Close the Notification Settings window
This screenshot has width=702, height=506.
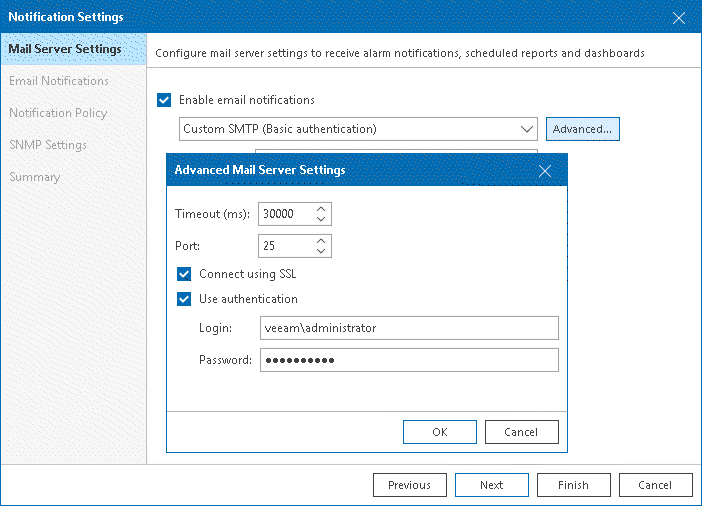coord(679,17)
